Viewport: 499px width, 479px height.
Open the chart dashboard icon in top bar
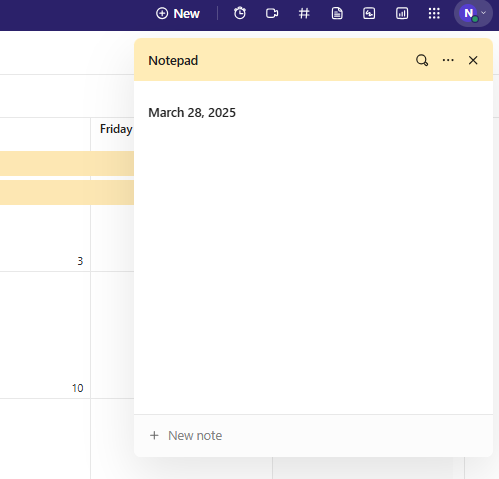pyautogui.click(x=402, y=13)
